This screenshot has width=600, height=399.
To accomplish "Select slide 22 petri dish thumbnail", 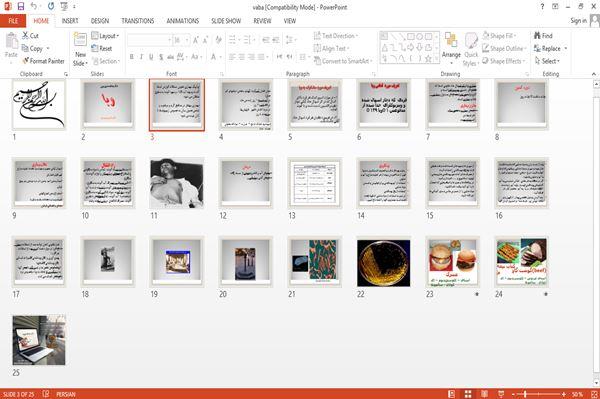I will pyautogui.click(x=383, y=263).
